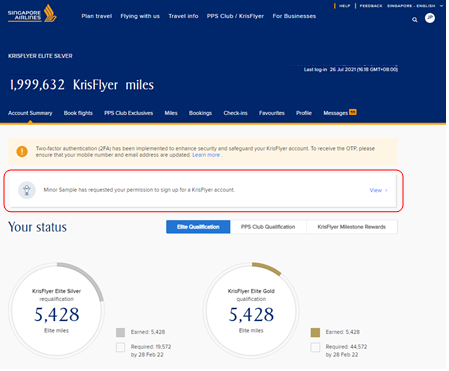Screen dimensions: 449x371
Task: Click the Minor Sample permission message text
Action: (x=139, y=190)
